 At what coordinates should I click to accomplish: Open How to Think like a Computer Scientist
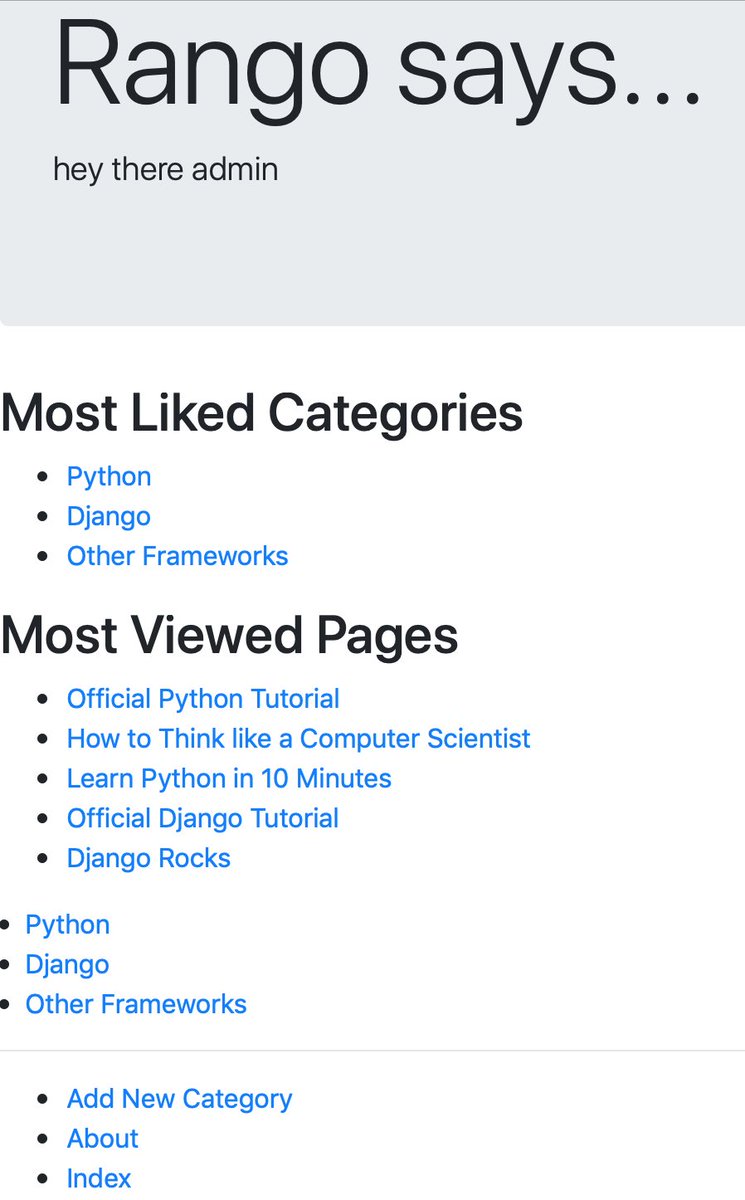click(298, 739)
